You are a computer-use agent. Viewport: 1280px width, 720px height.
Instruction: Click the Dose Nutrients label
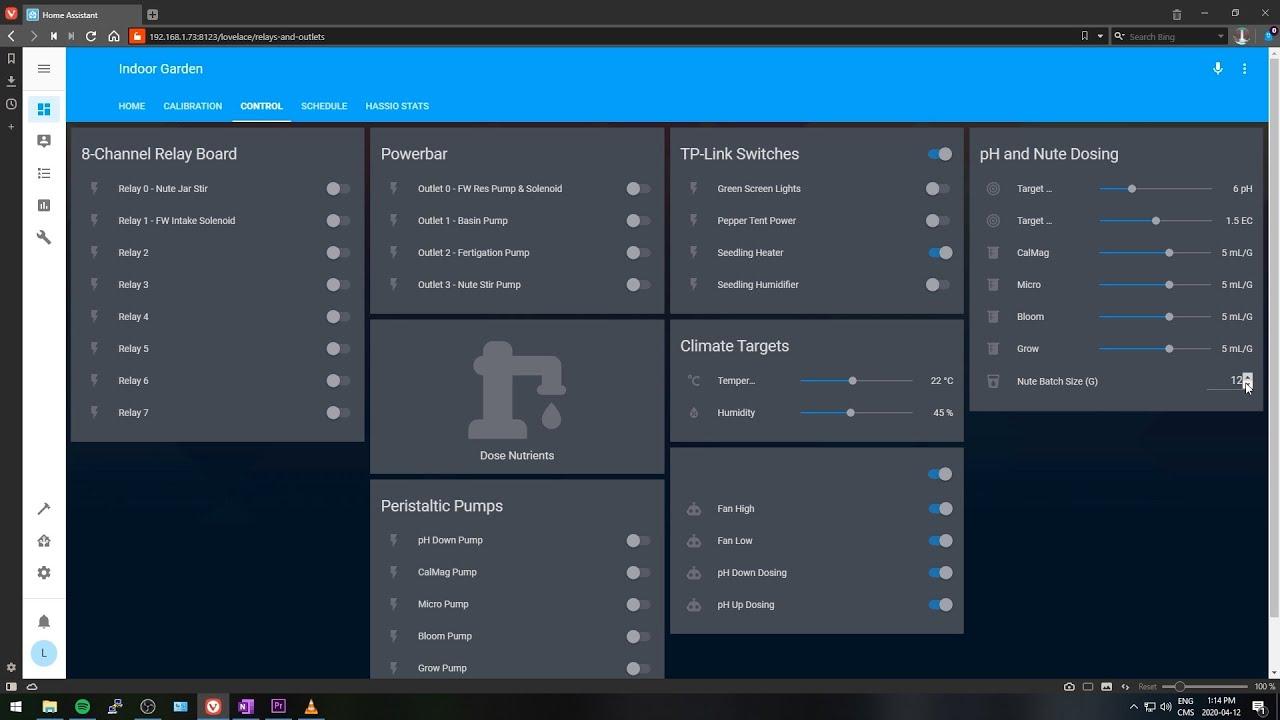pos(517,455)
